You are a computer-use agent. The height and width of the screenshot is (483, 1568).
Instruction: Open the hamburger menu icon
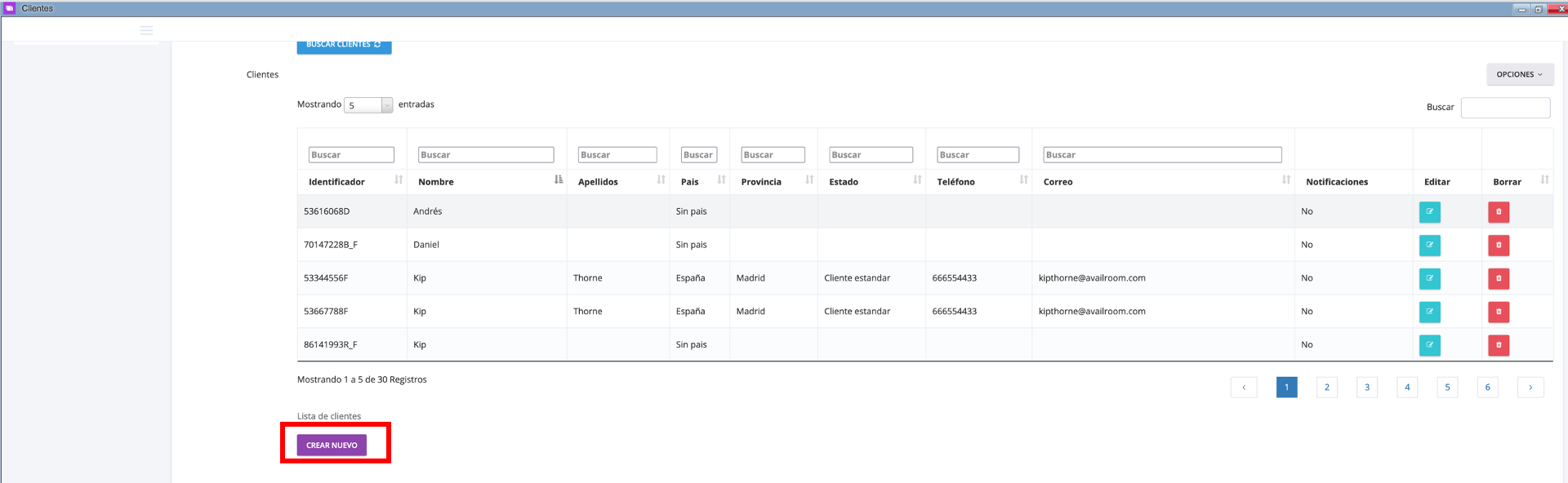(x=147, y=30)
